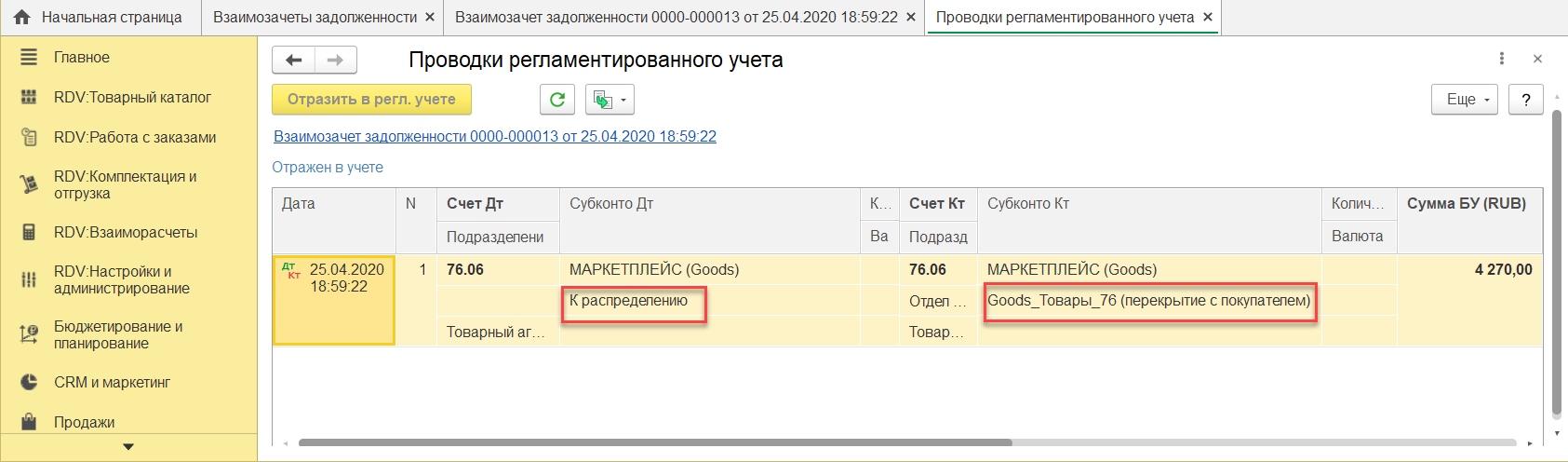Go forward with the right arrow button
Image resolution: width=1568 pixels, height=462 pixels.
coord(336,60)
